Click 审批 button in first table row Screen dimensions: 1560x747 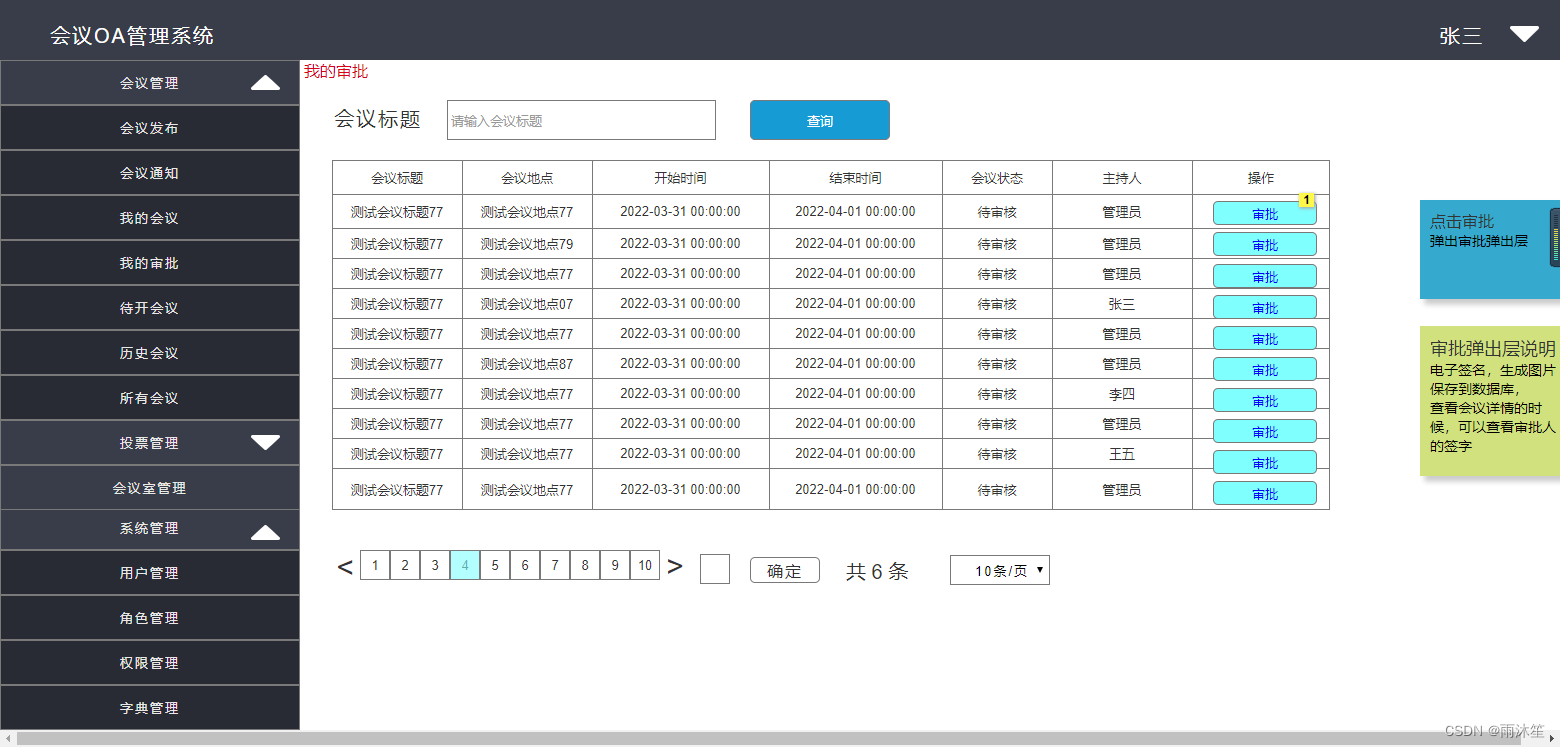tap(1264, 214)
